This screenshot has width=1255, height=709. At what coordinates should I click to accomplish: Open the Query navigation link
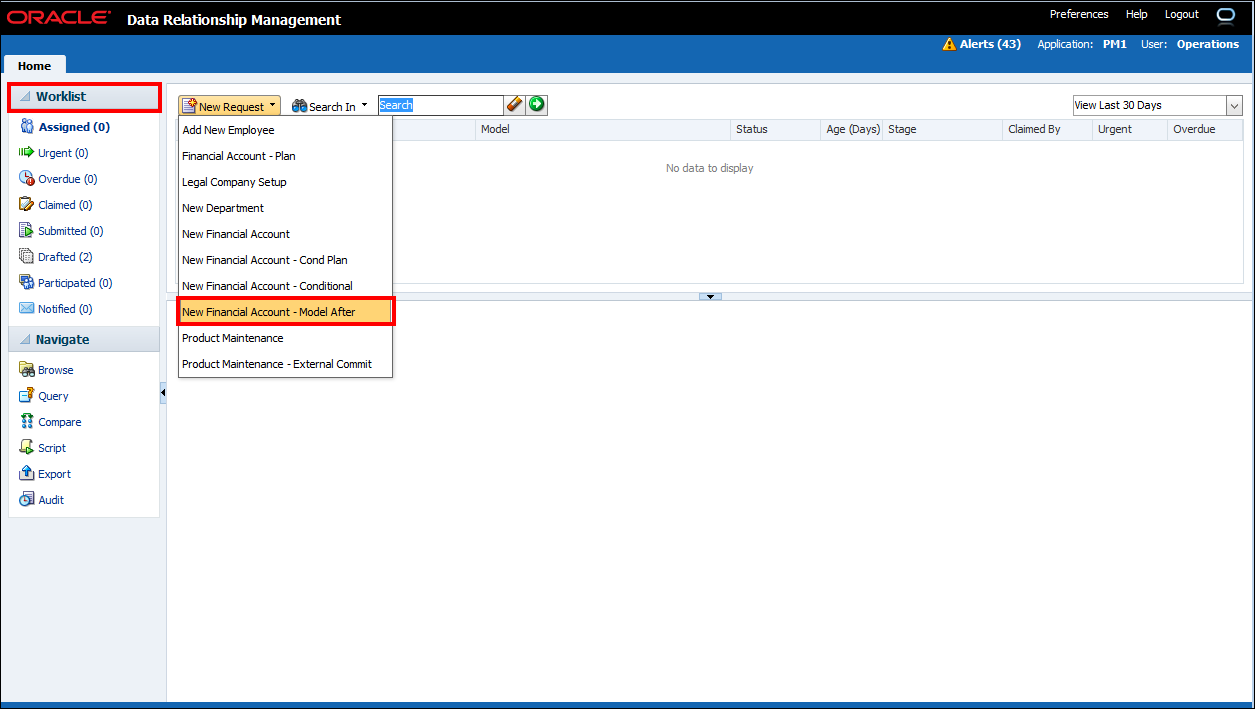(53, 396)
